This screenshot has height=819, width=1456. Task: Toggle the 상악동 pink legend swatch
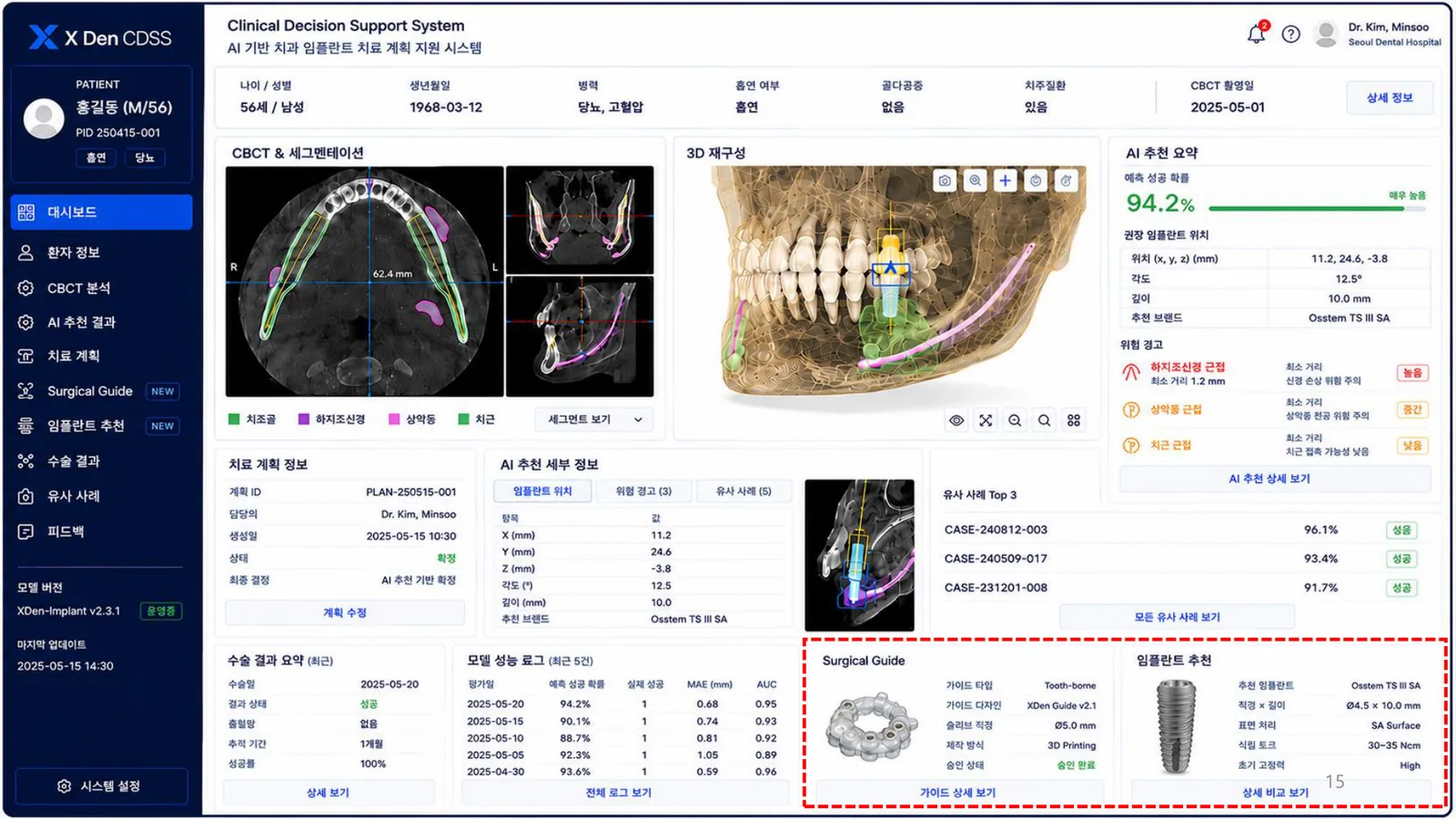[394, 420]
